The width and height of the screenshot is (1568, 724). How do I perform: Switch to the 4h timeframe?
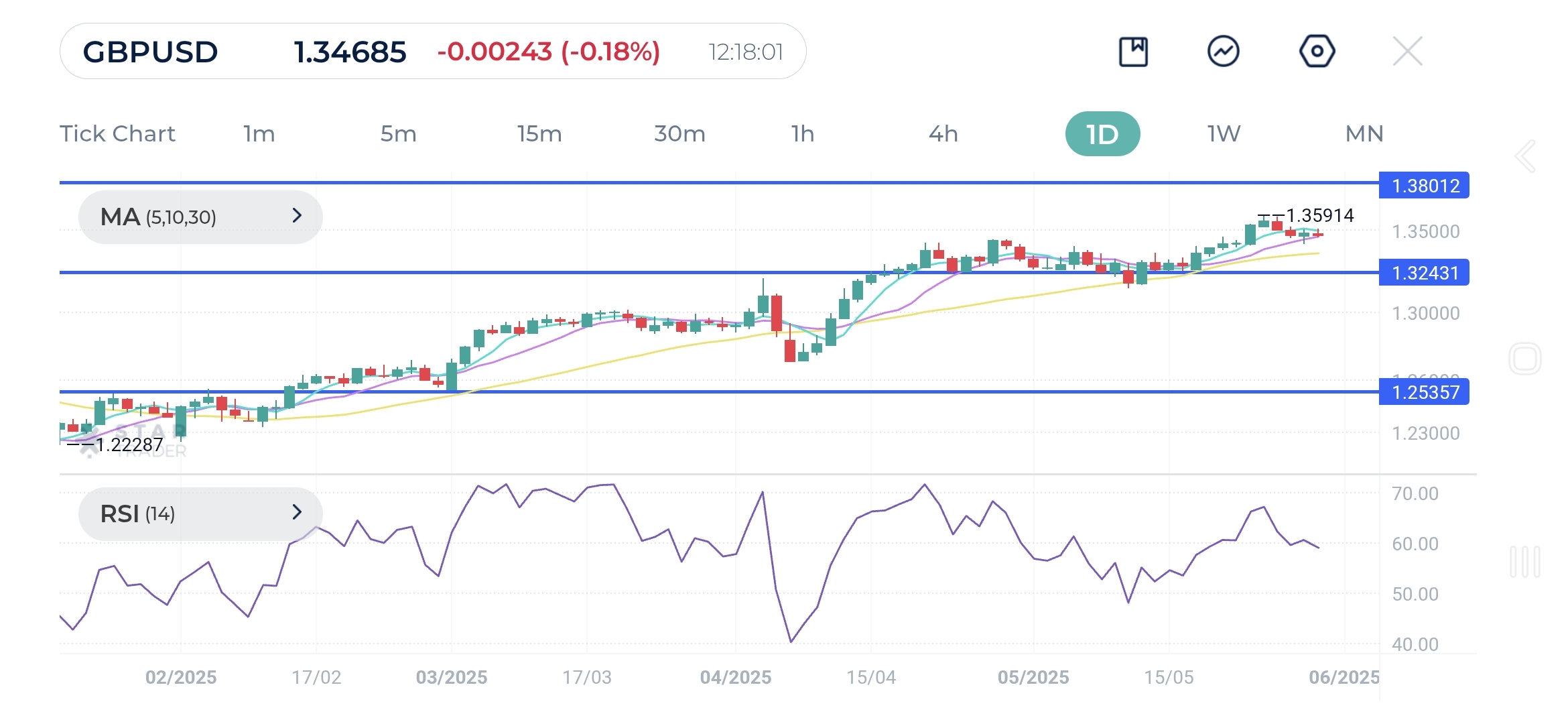[943, 133]
